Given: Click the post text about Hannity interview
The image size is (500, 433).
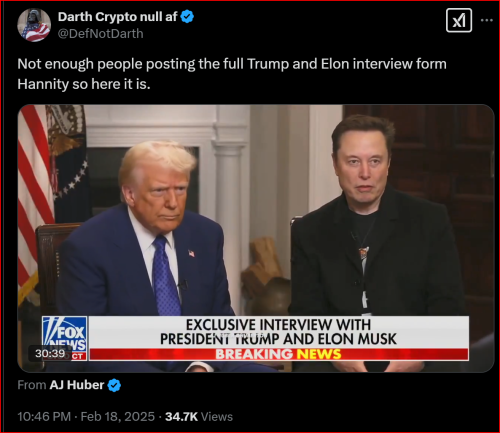Looking at the screenshot, I should pos(232,74).
